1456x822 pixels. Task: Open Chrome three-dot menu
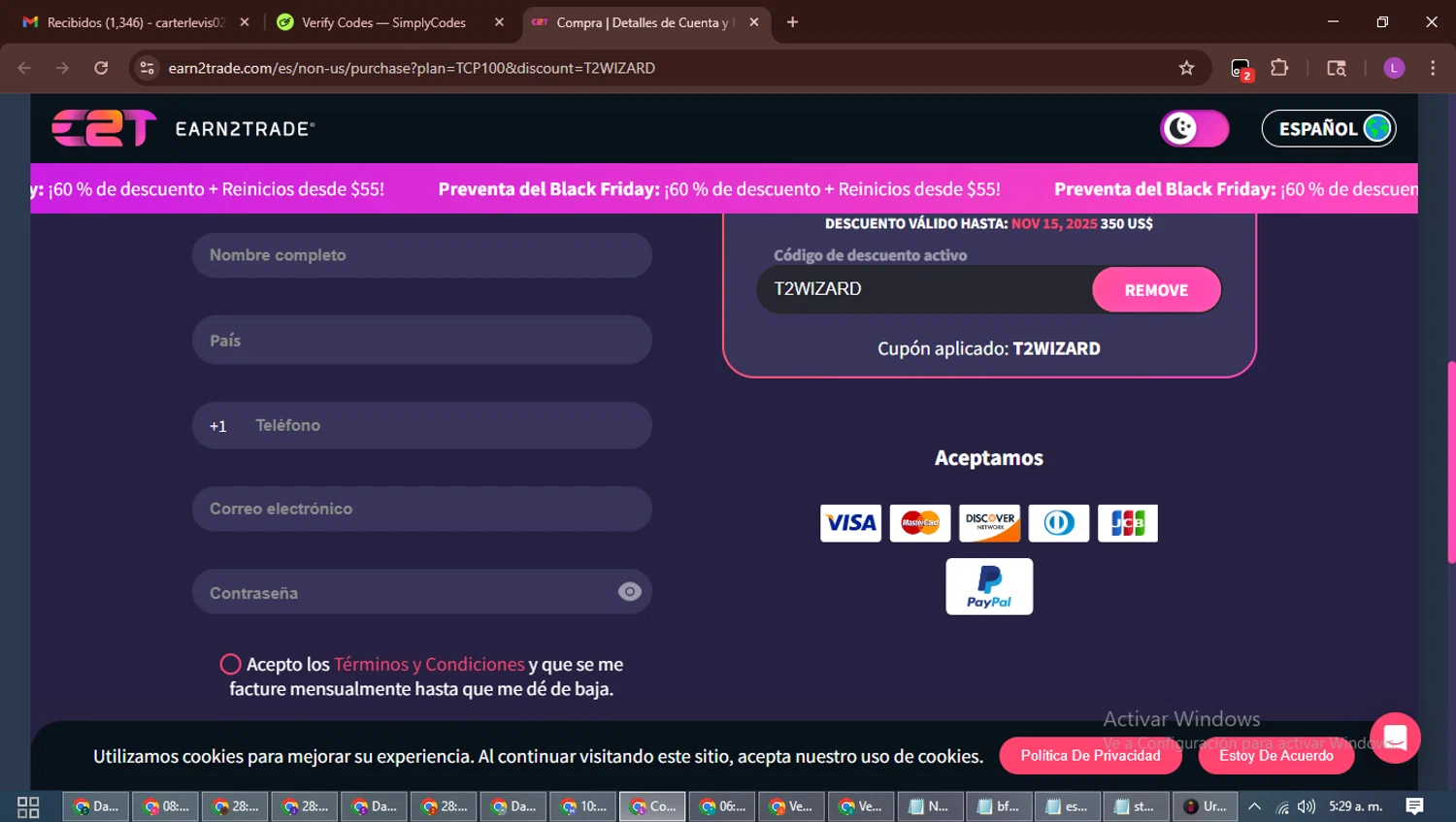[x=1433, y=68]
